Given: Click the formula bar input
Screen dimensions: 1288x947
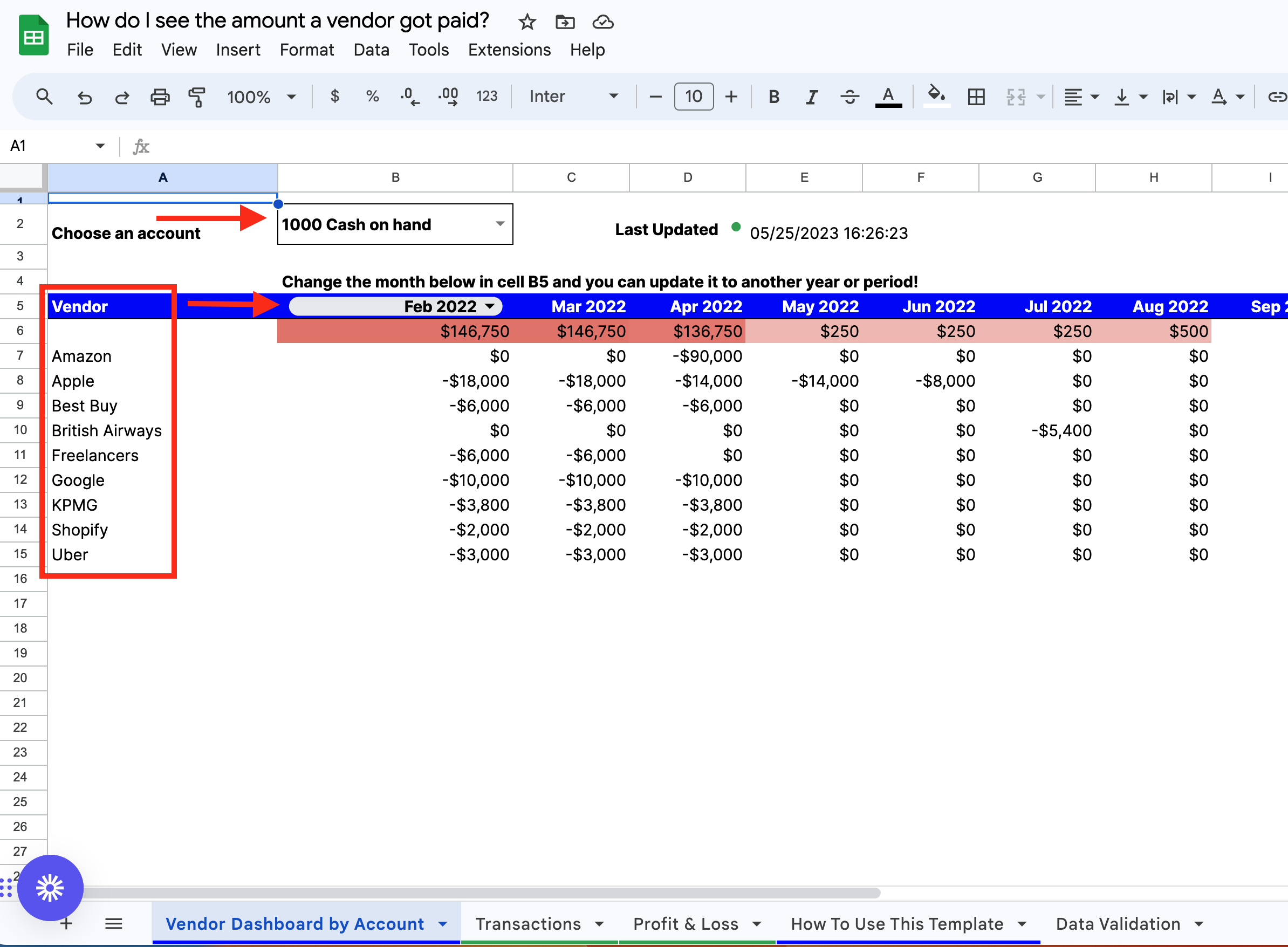Looking at the screenshot, I should (x=721, y=146).
